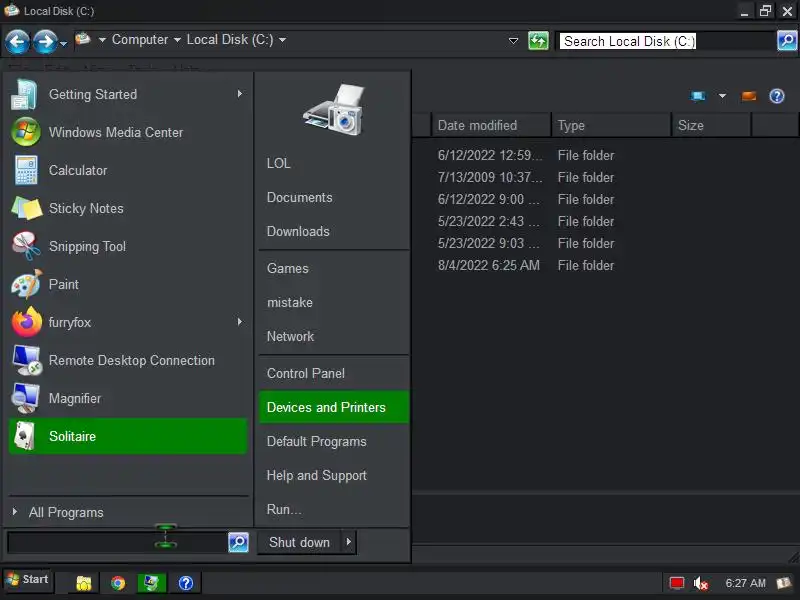
Task: Open Network from Start menu
Action: 290,336
